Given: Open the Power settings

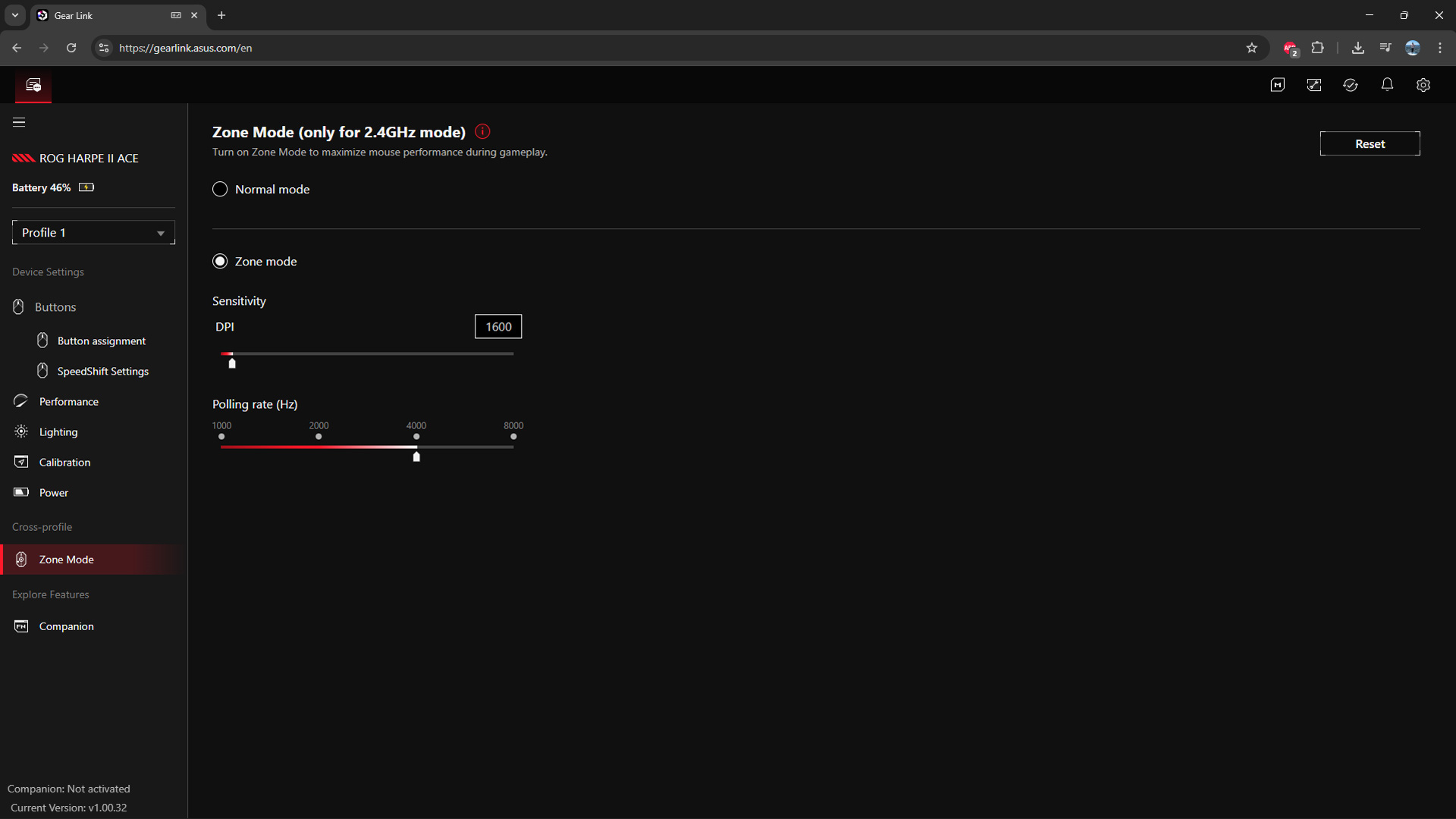Looking at the screenshot, I should [x=53, y=492].
